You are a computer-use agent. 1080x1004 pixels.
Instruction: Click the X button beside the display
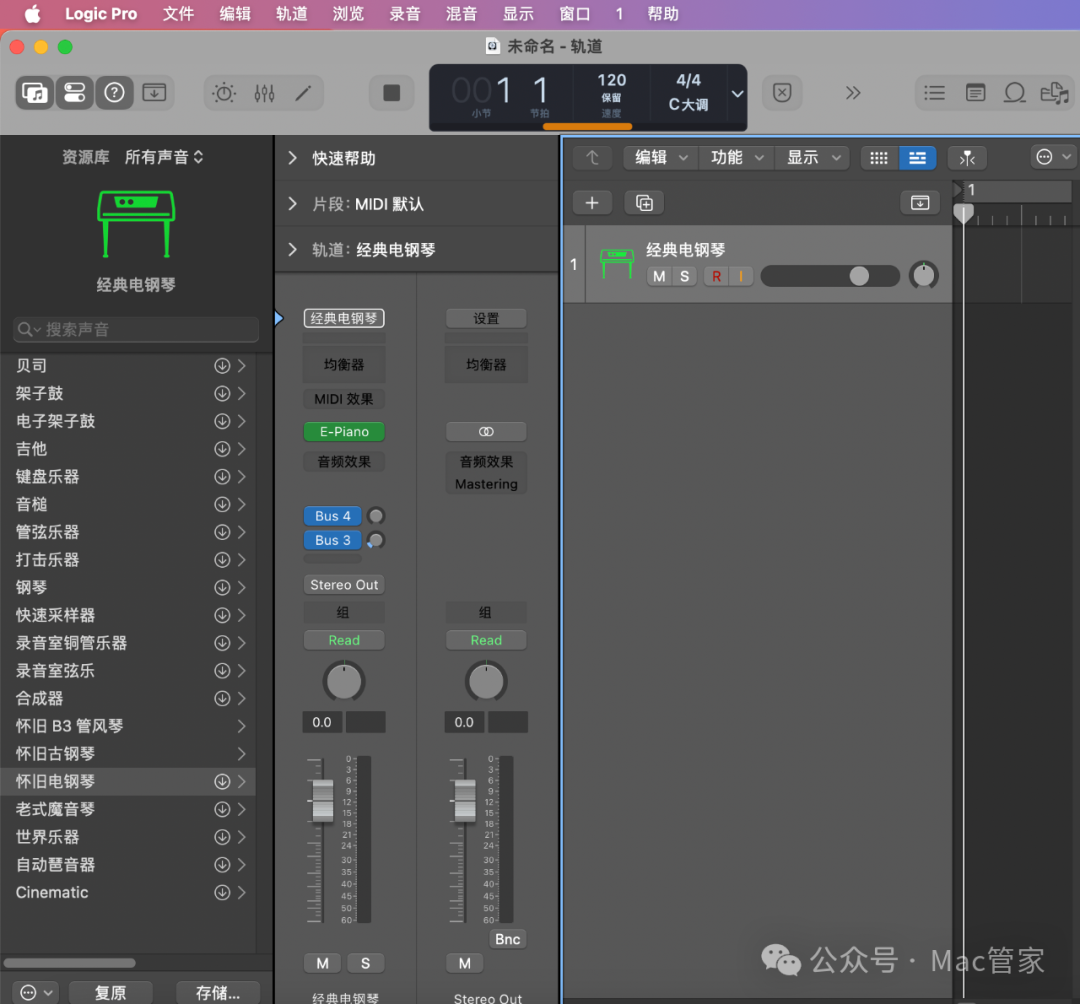782,92
